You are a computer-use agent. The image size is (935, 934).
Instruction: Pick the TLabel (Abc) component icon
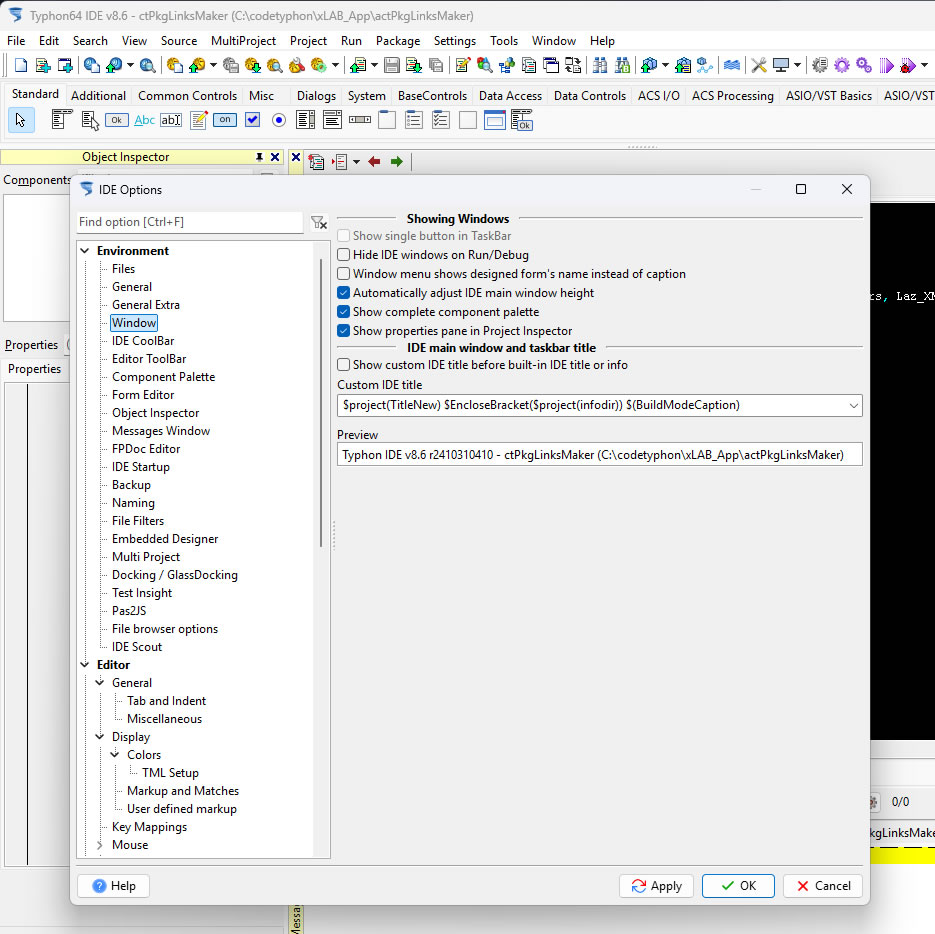144,120
